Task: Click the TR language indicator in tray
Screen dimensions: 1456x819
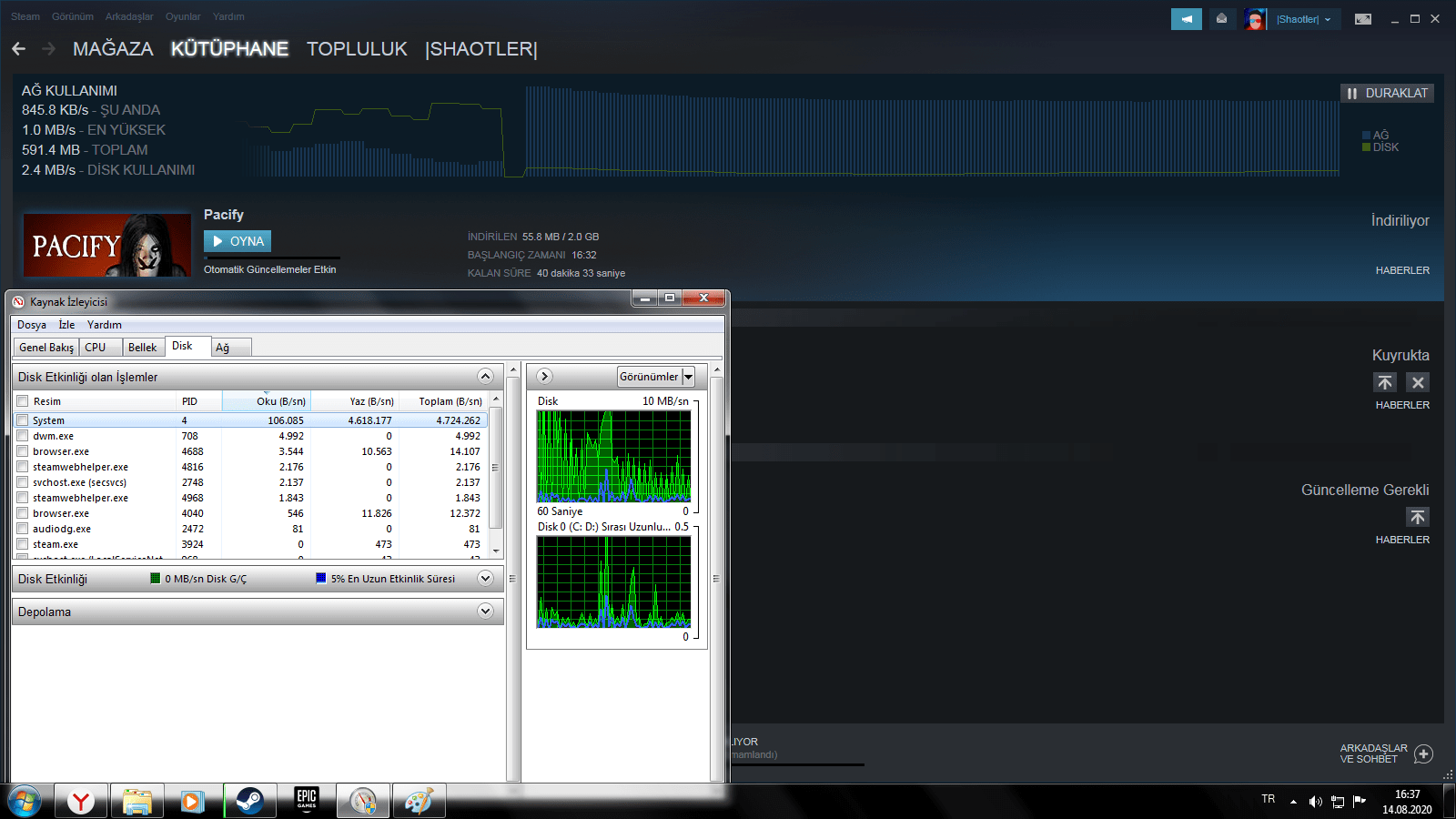Action: [x=1269, y=799]
